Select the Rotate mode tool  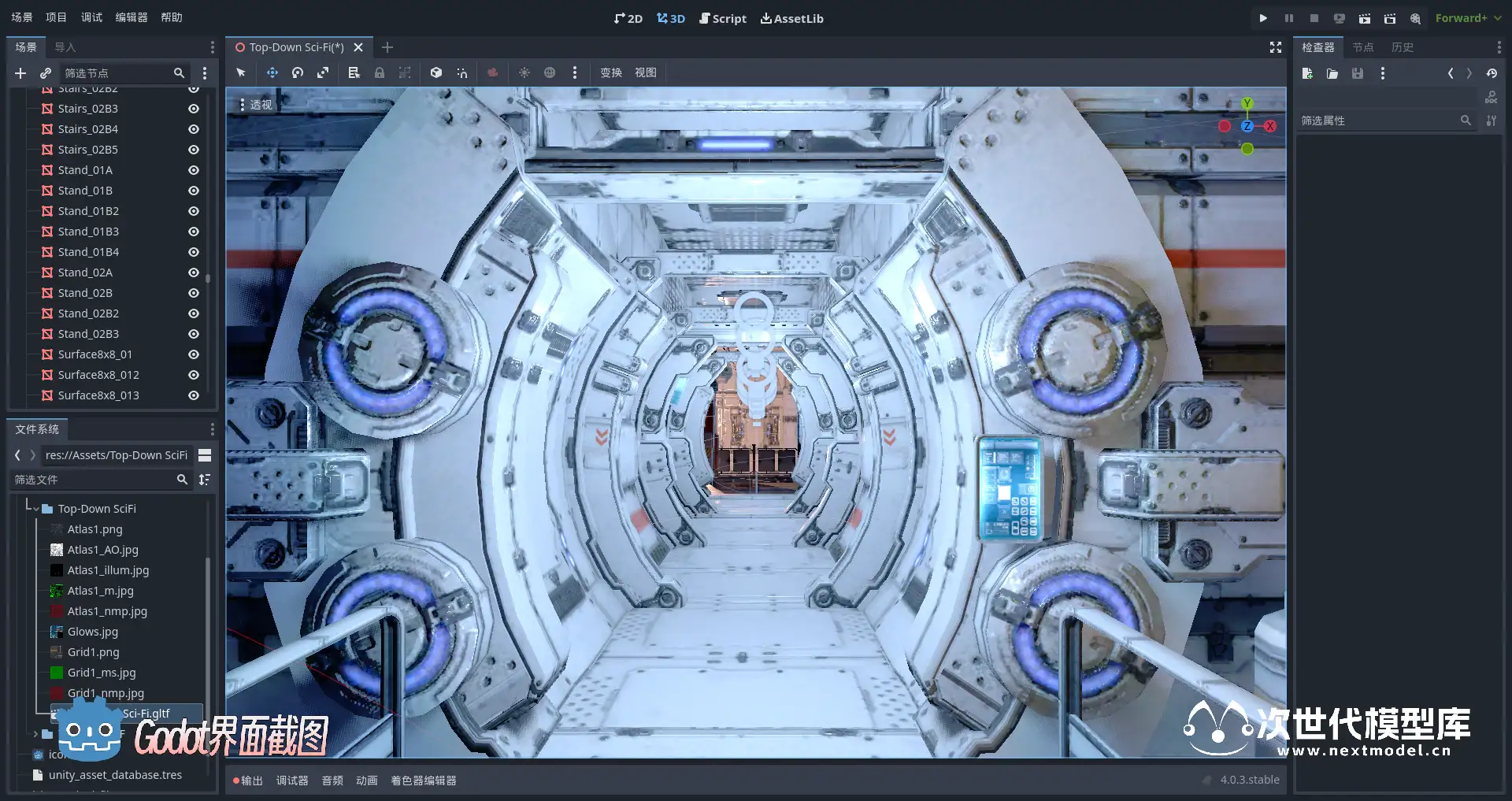pos(298,72)
